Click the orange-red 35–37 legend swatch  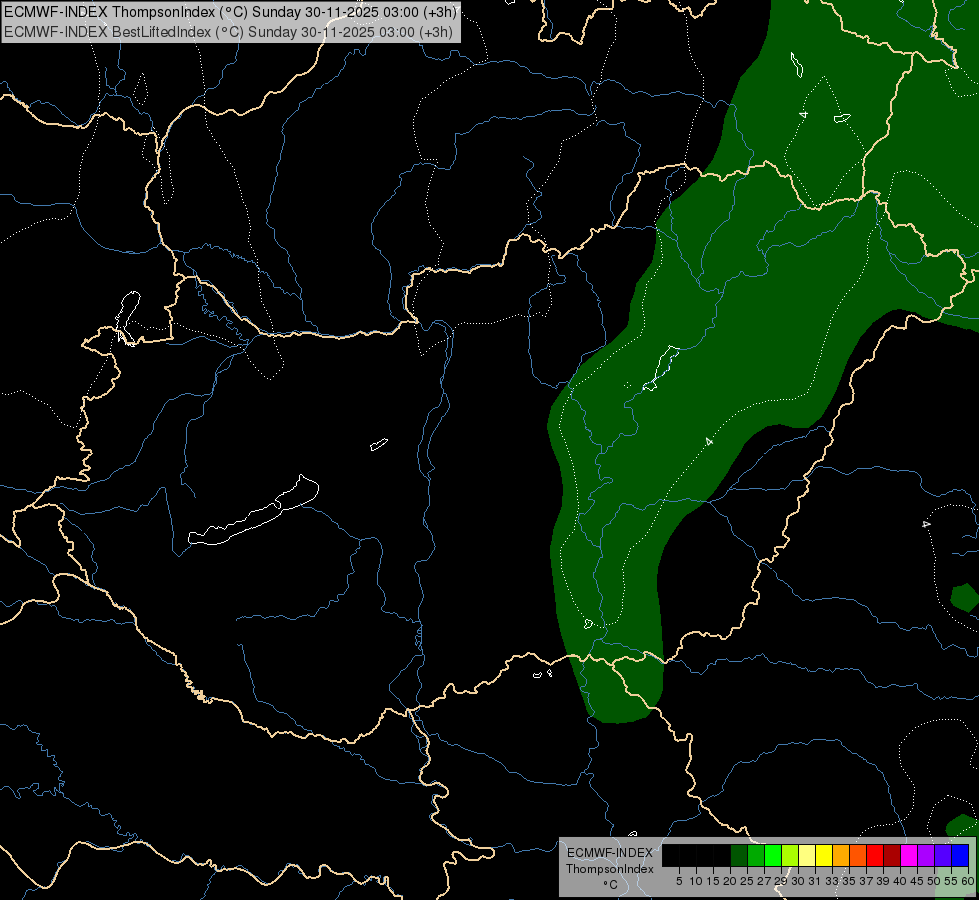click(x=858, y=855)
